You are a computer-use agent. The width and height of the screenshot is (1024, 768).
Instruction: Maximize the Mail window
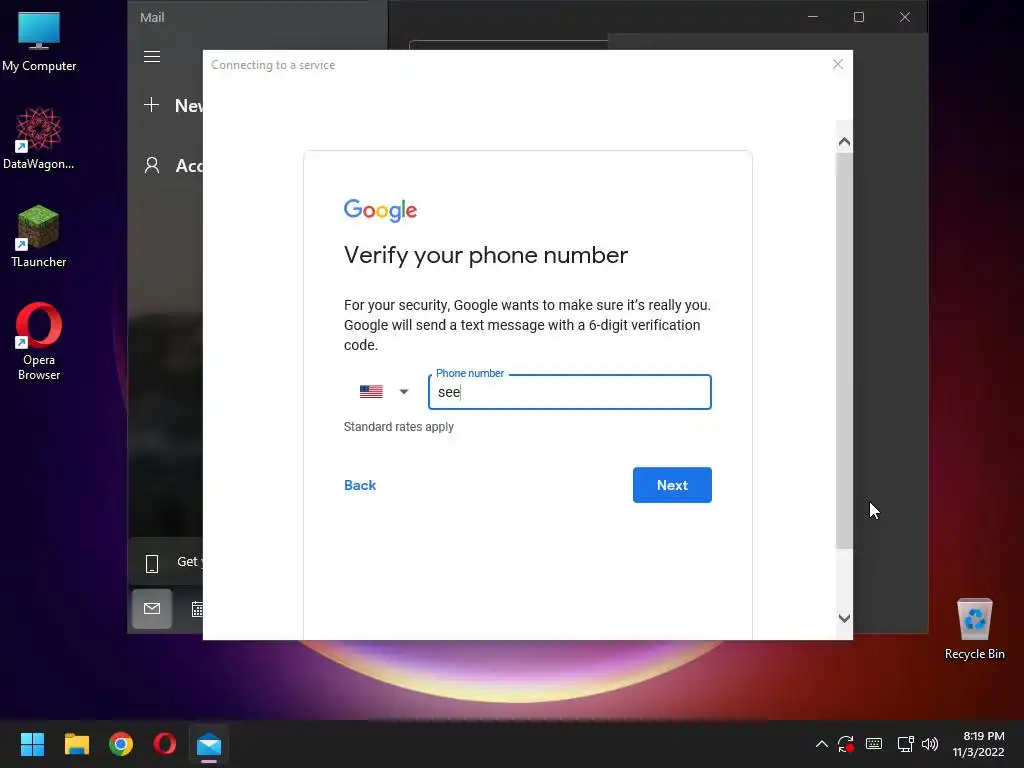coord(859,17)
